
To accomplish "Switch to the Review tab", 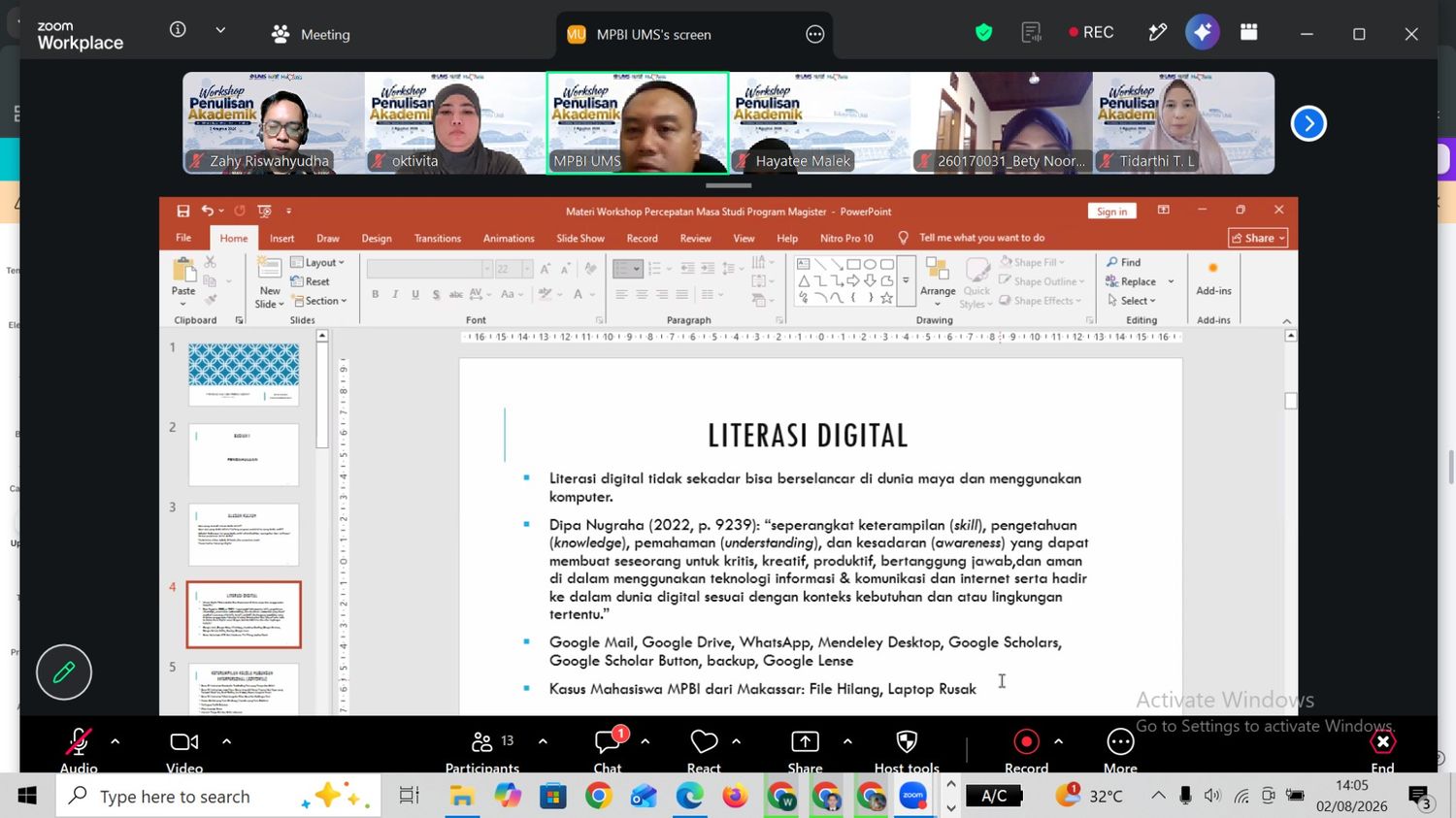I will [695, 238].
